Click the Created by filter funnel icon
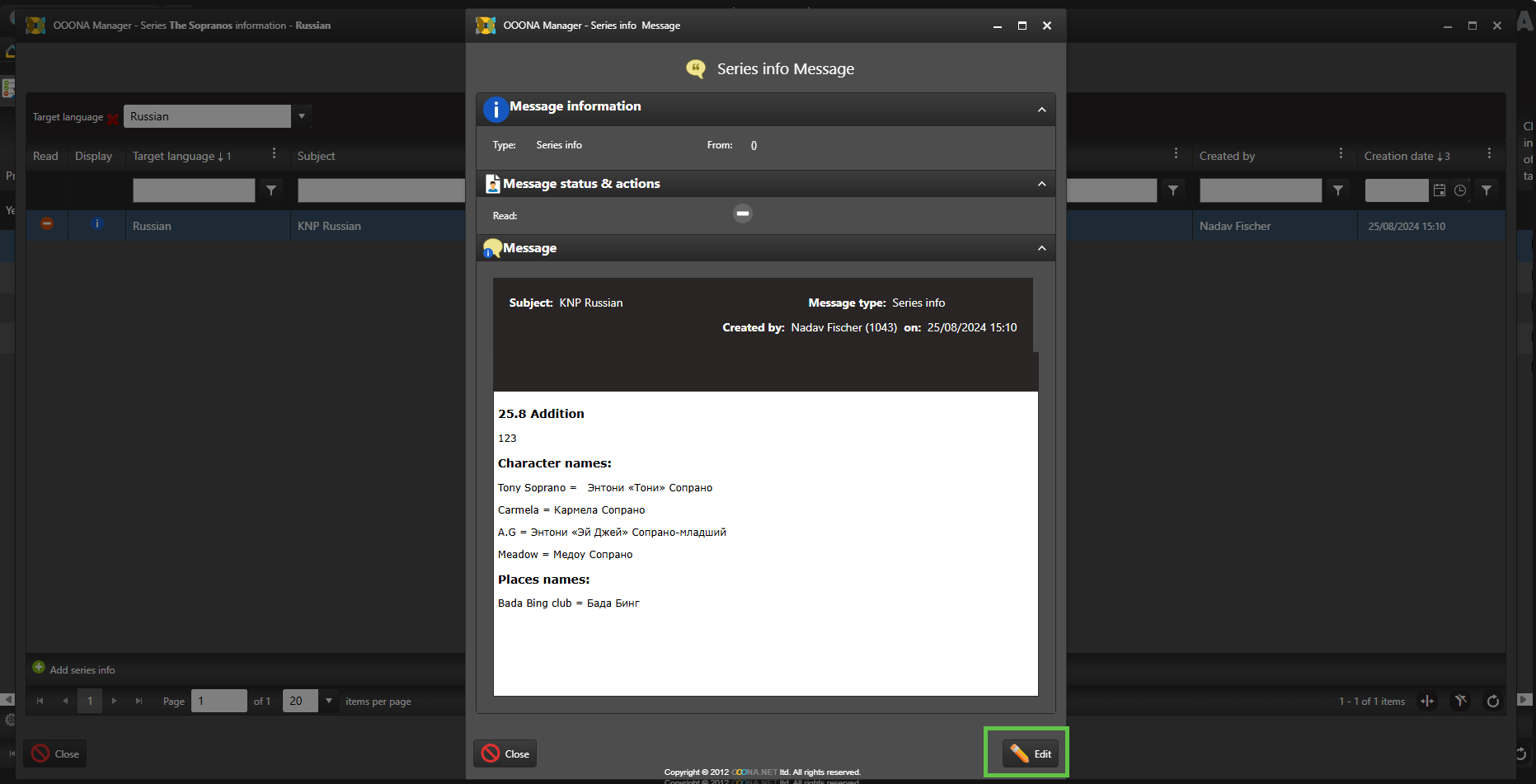 pyautogui.click(x=1338, y=190)
